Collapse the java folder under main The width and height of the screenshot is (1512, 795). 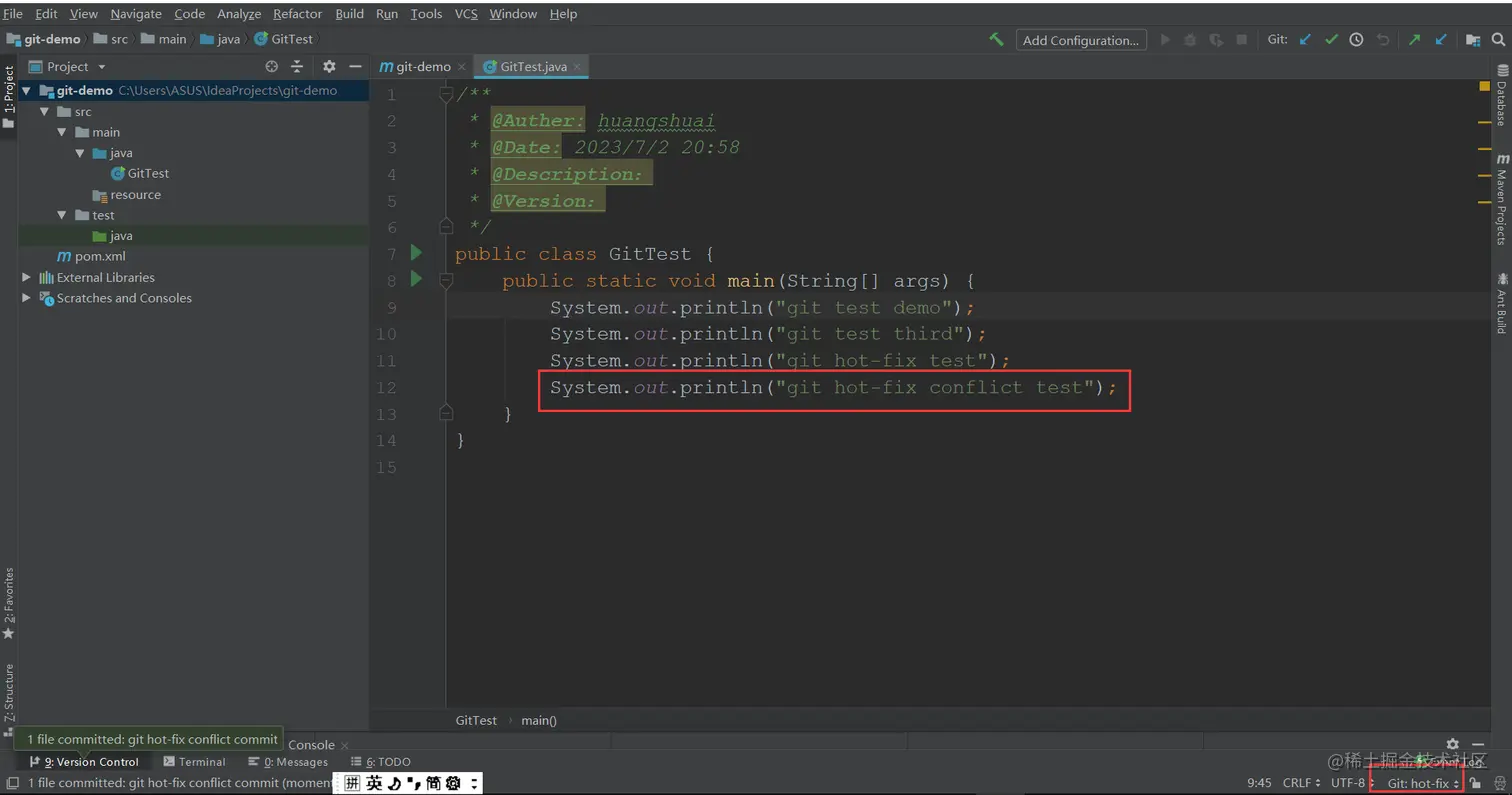pyautogui.click(x=80, y=153)
